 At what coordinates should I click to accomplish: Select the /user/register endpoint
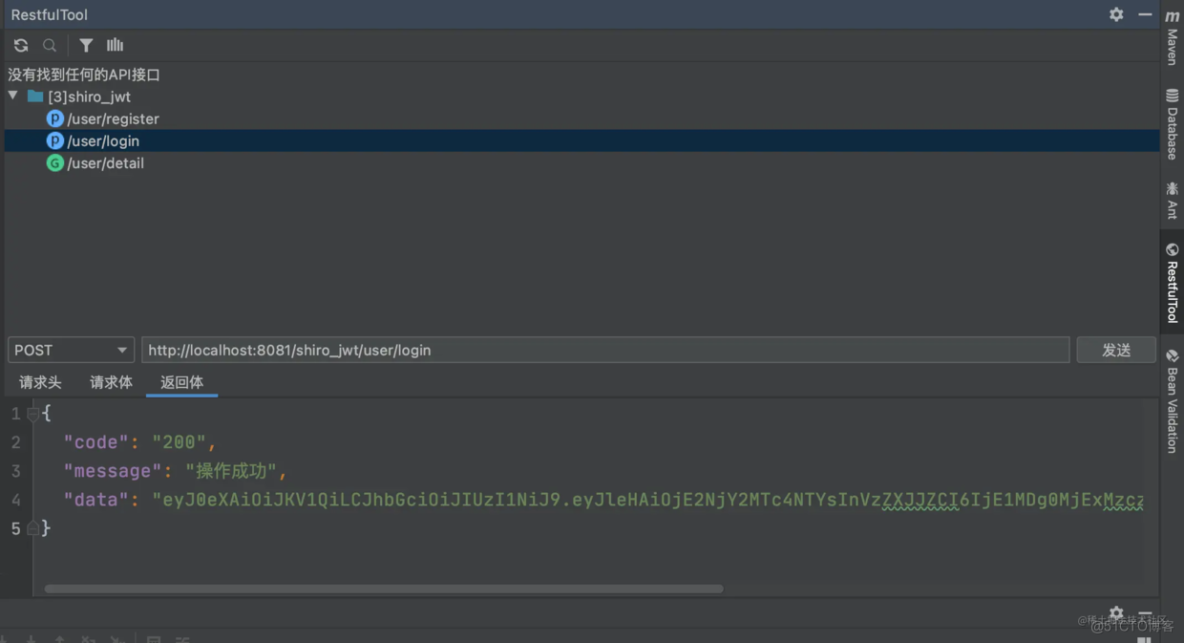(x=113, y=119)
